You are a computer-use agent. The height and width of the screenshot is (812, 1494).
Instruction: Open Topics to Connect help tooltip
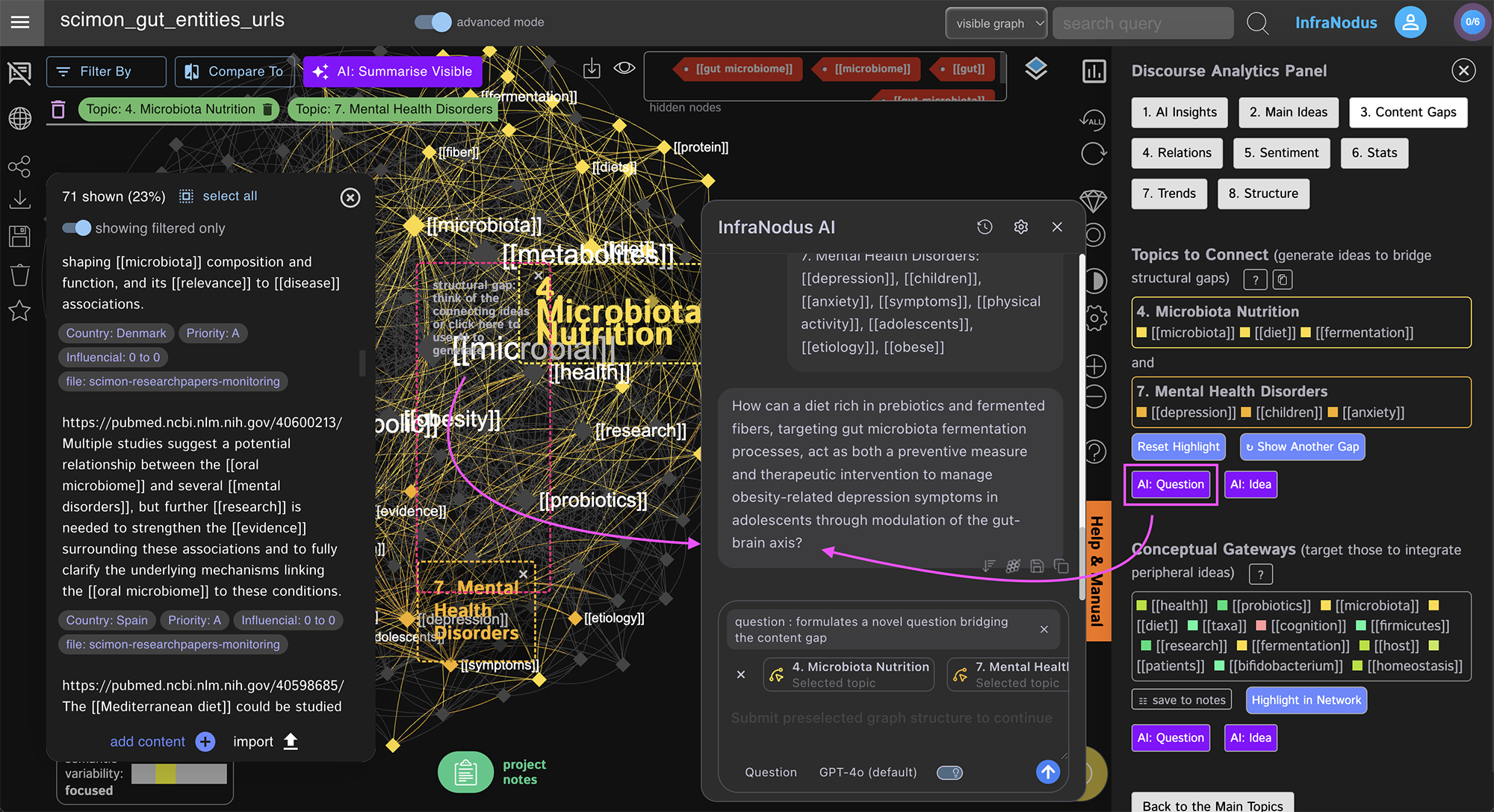[x=1255, y=279]
